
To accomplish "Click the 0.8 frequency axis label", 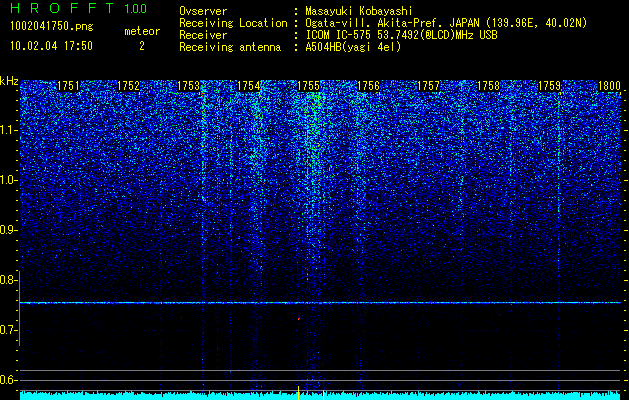I will pyautogui.click(x=8, y=280).
